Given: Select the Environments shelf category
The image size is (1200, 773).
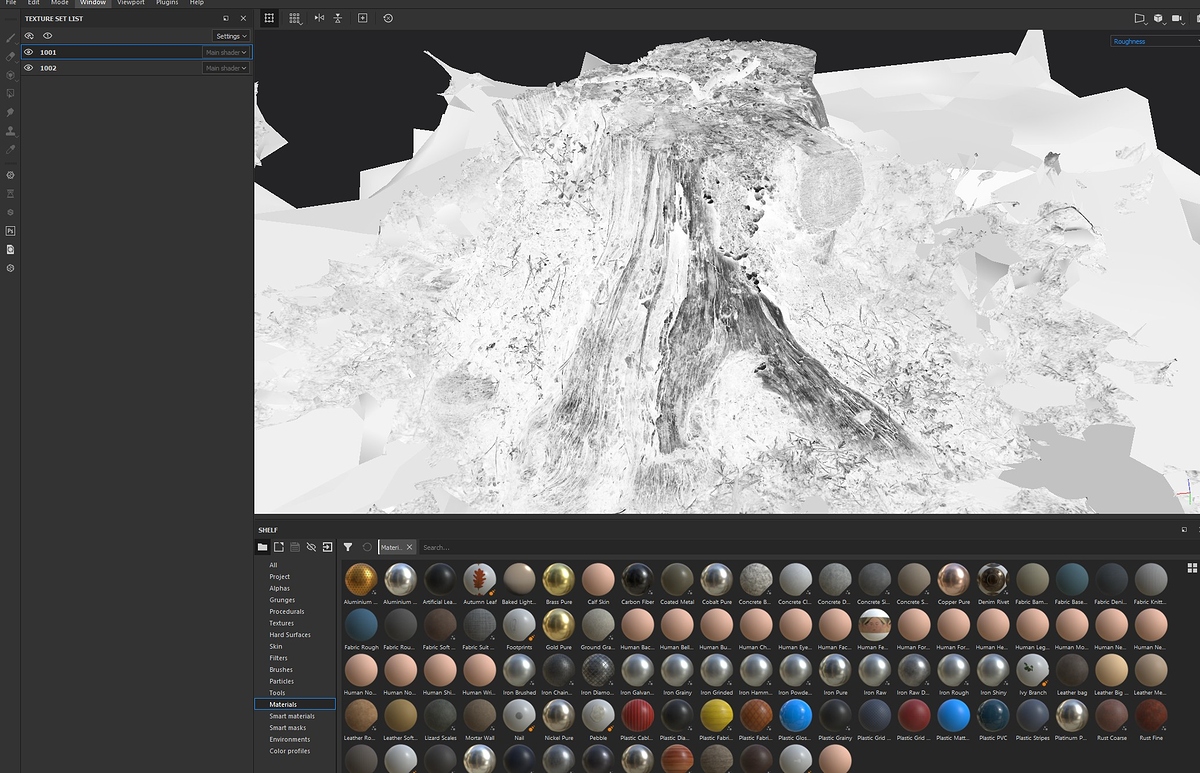Looking at the screenshot, I should coord(289,740).
